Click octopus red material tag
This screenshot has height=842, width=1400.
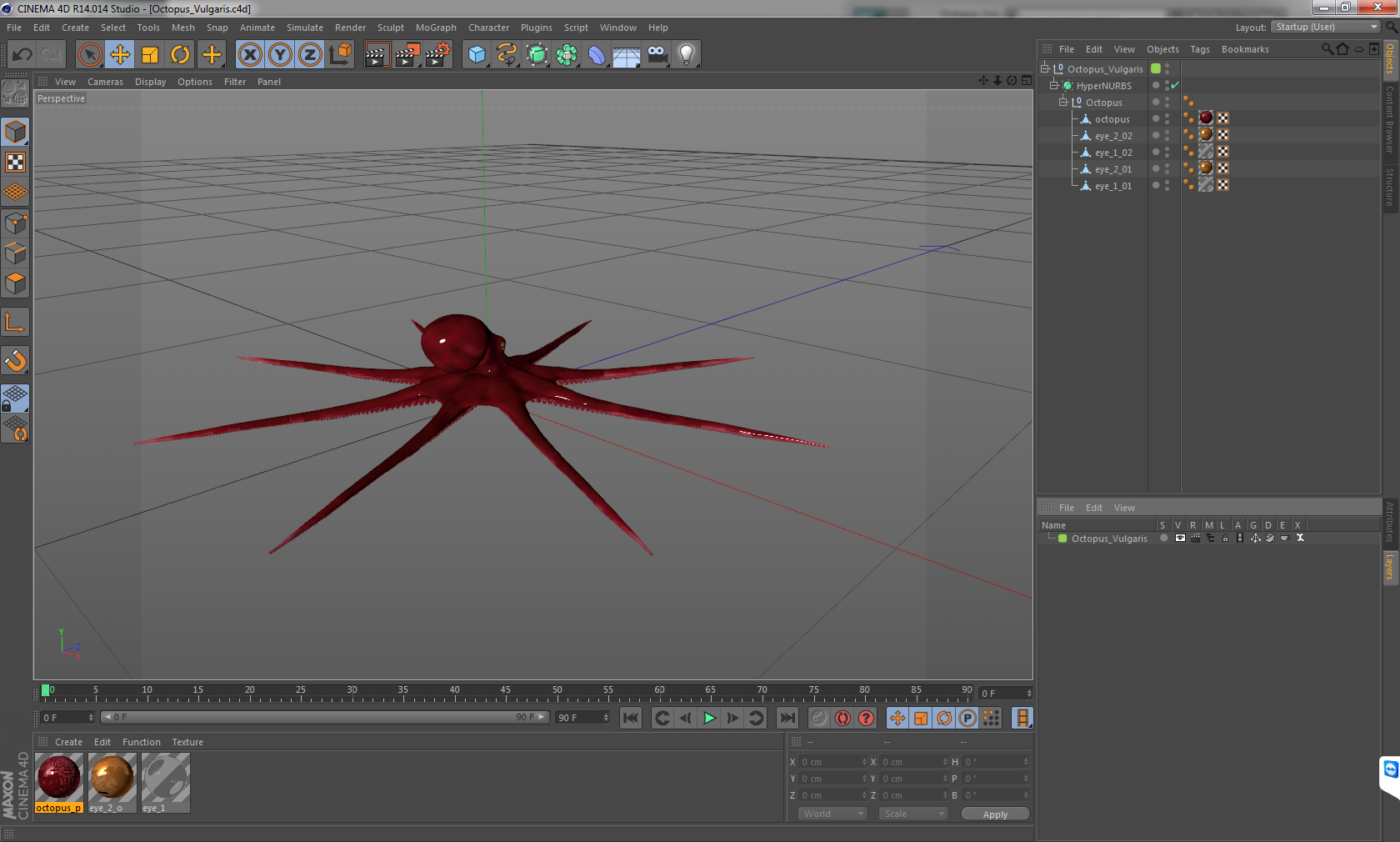click(x=1206, y=118)
